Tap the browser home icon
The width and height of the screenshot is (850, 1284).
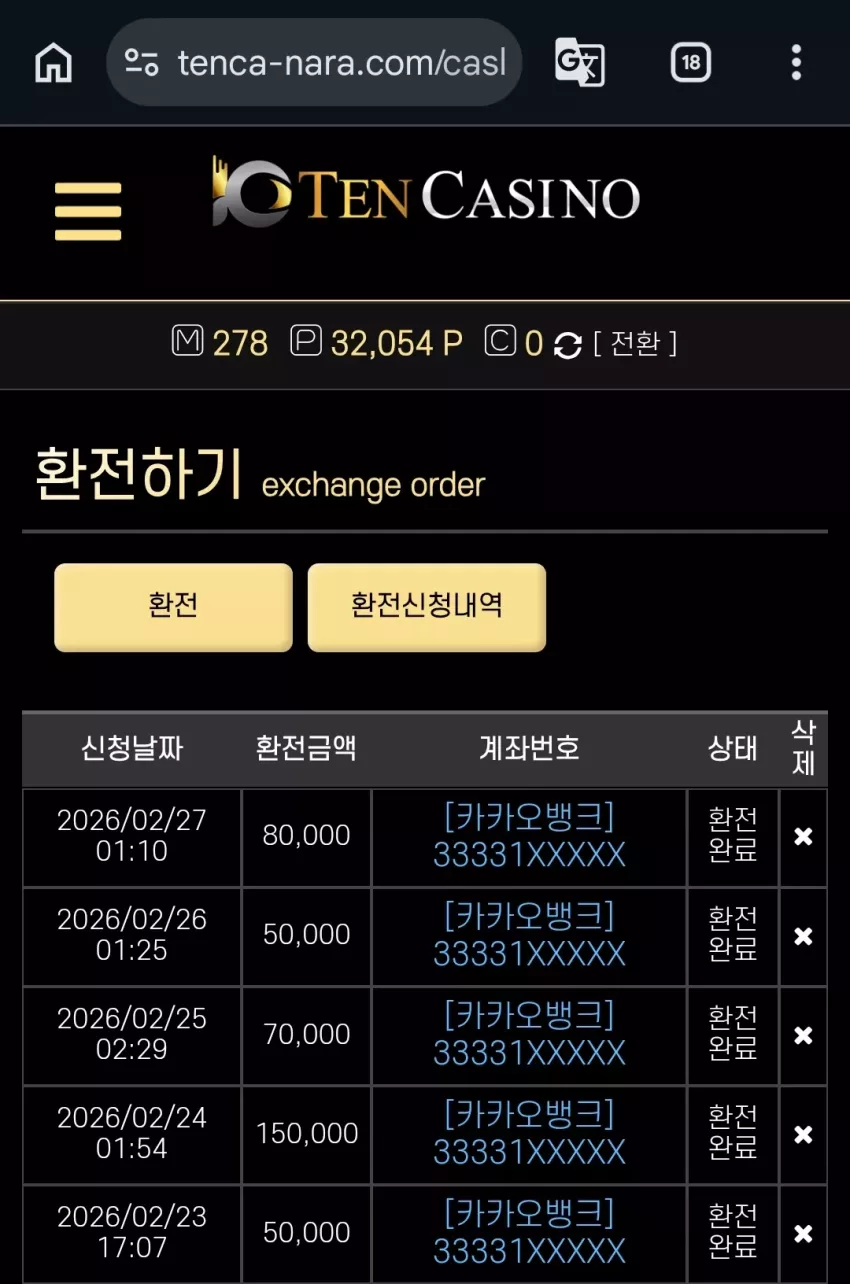[53, 63]
